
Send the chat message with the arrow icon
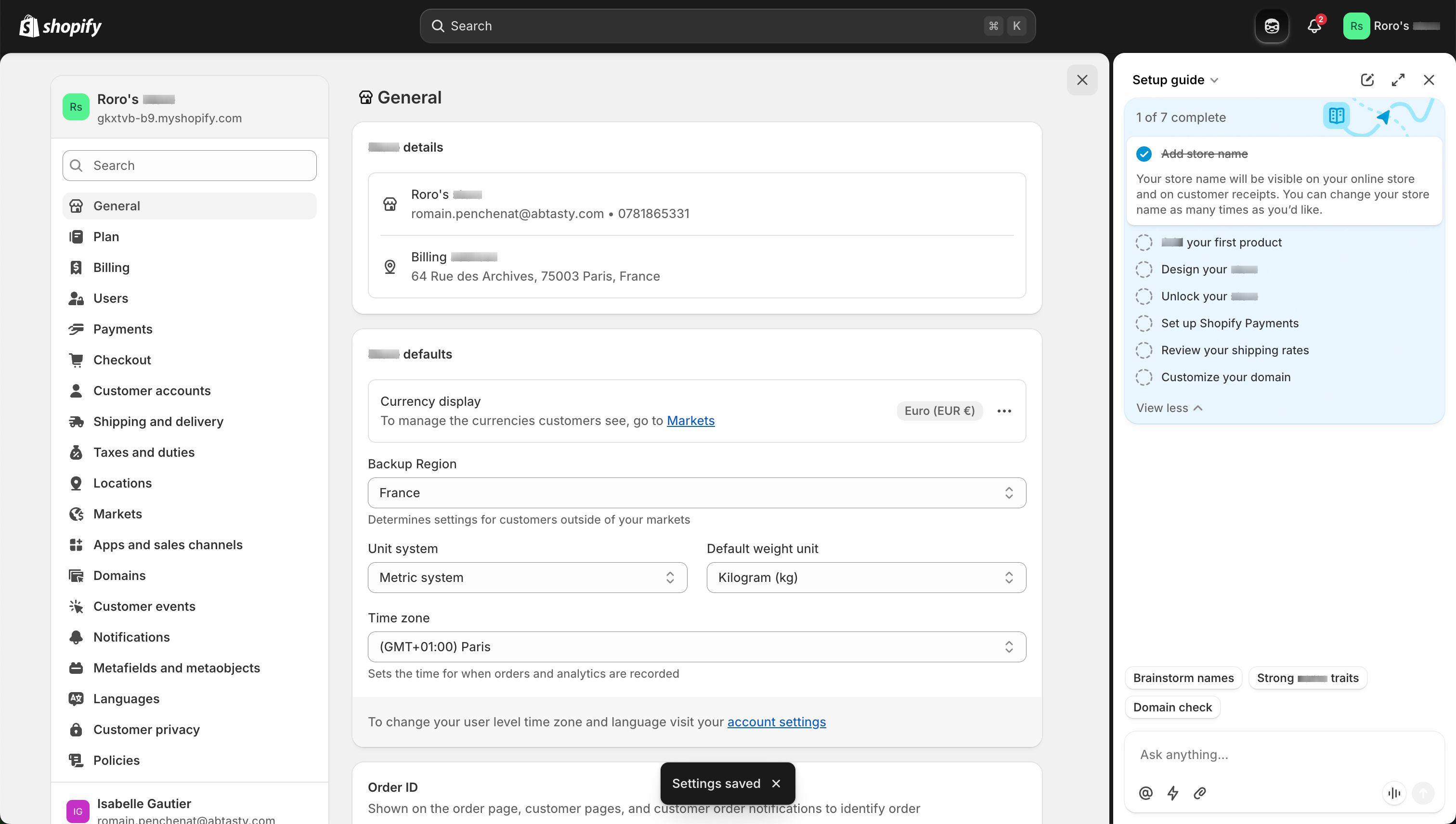click(1423, 792)
